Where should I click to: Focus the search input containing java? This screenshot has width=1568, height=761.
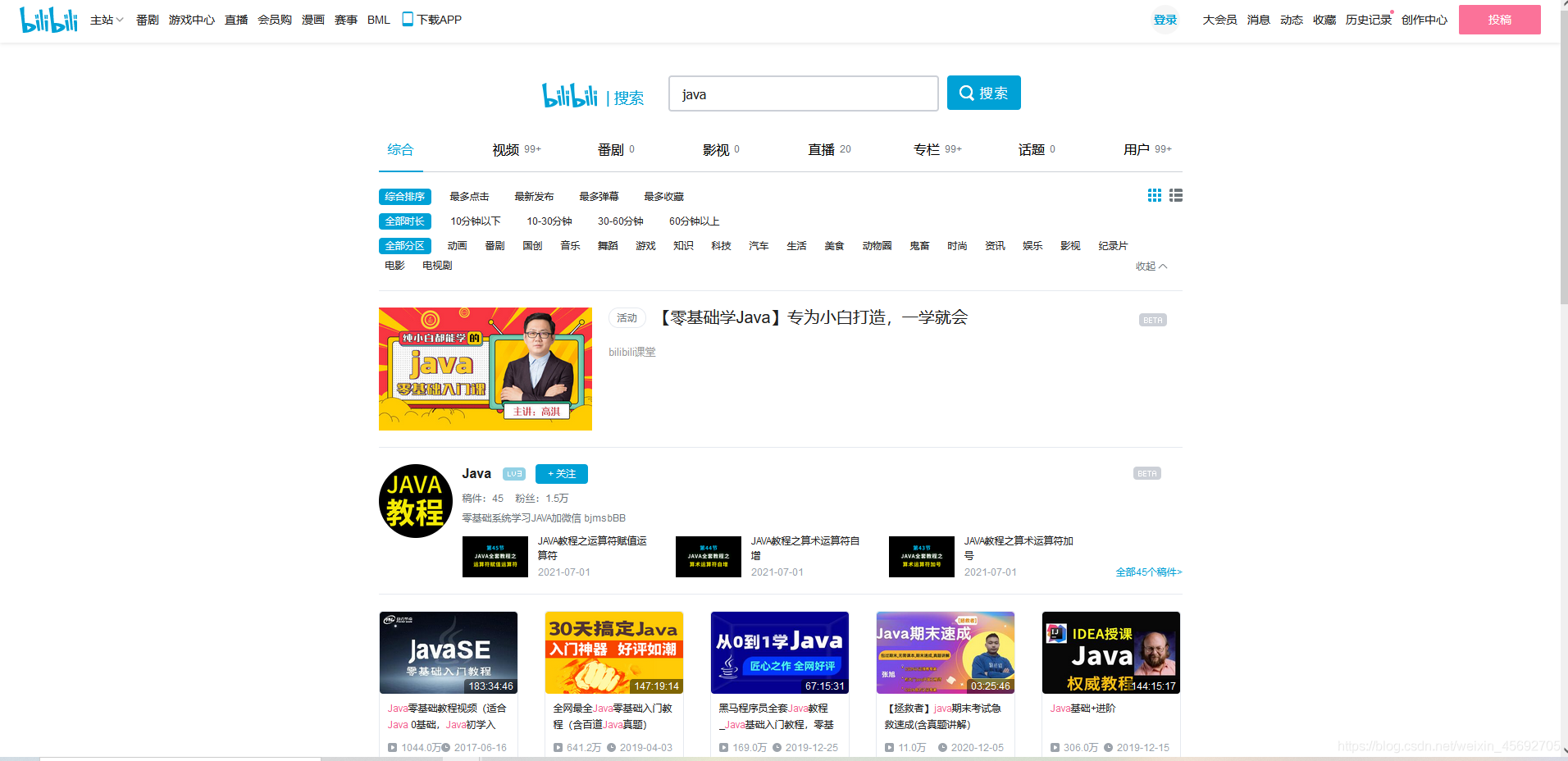click(x=804, y=93)
